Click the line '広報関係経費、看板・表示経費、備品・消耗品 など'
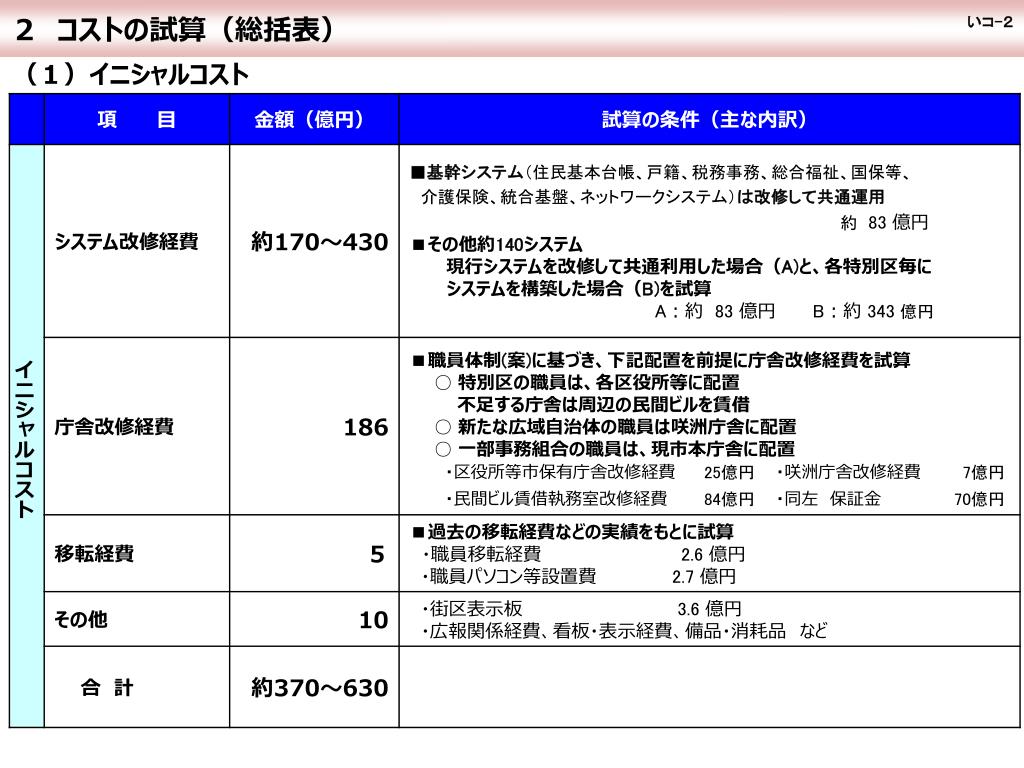This screenshot has width=1024, height=768. pyautogui.click(x=624, y=632)
